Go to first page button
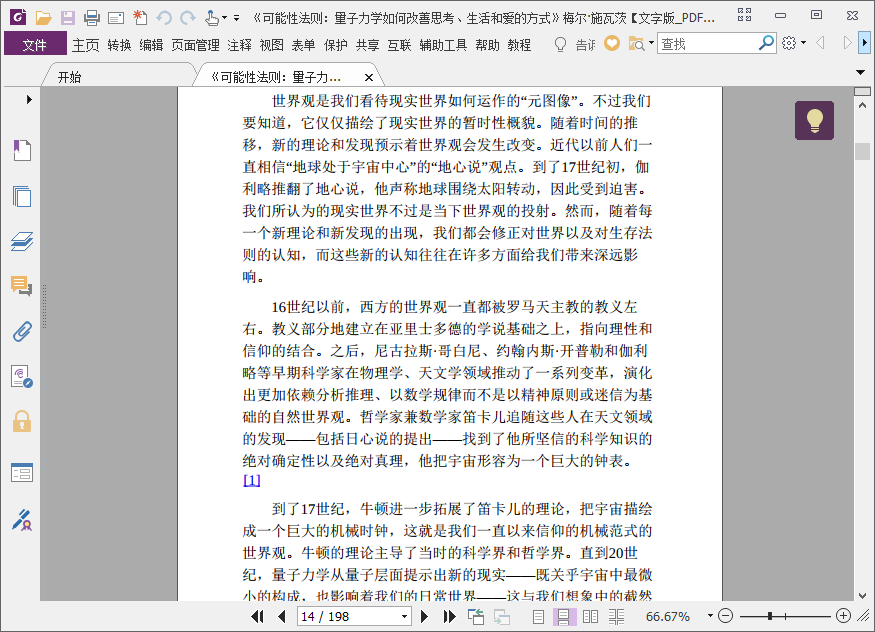Image resolution: width=875 pixels, height=632 pixels. 257,616
